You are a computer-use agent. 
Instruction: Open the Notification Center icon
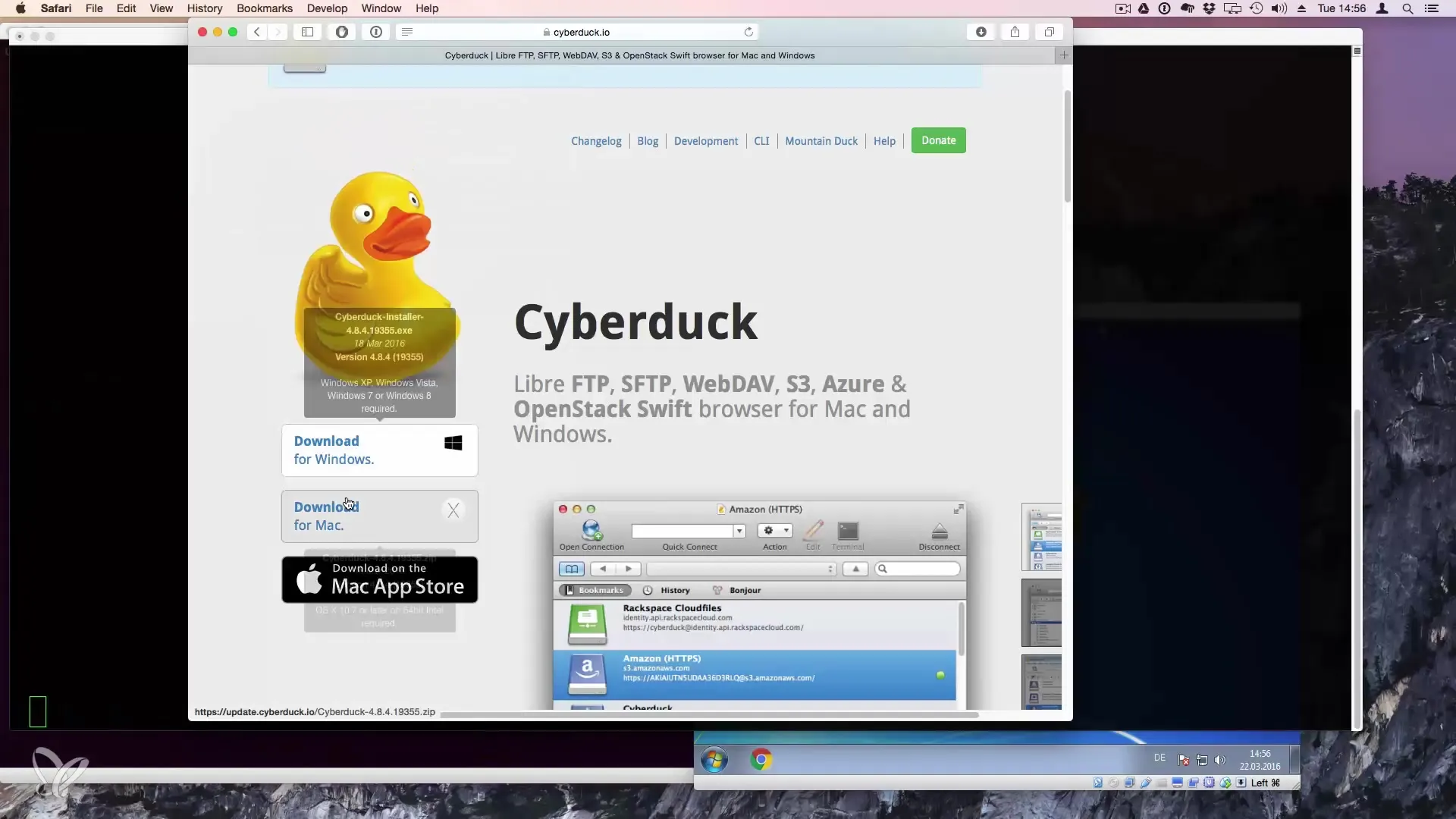point(1432,8)
